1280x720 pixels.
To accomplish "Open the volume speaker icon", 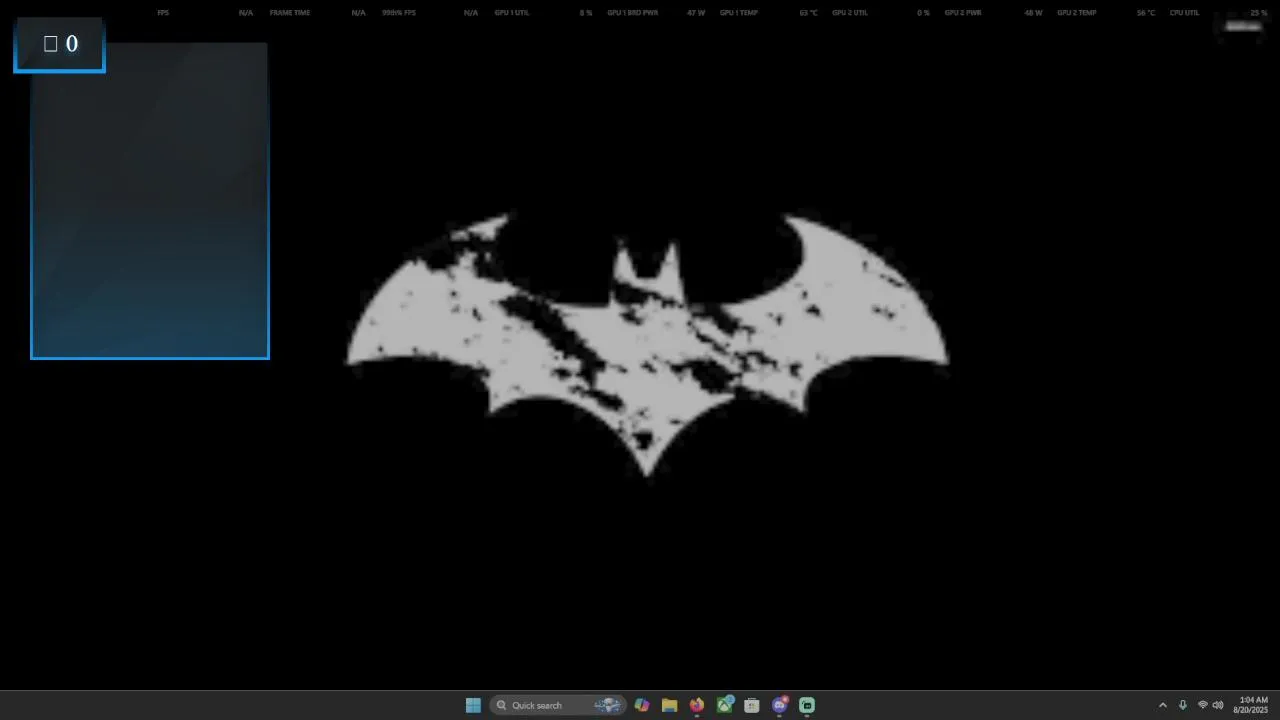I will [1218, 705].
